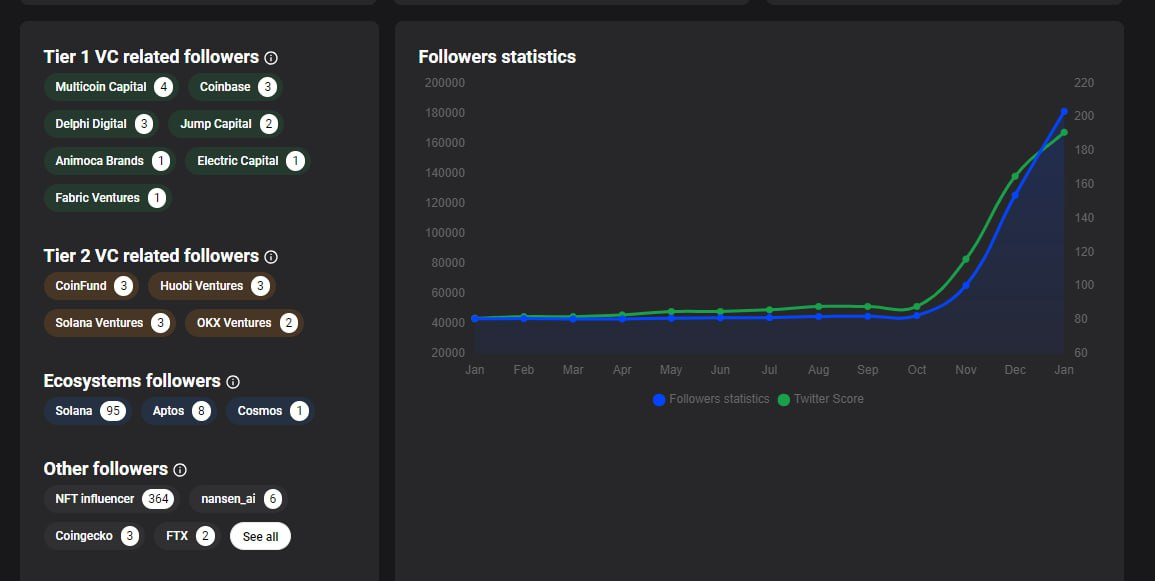Viewport: 1155px width, 581px height.
Task: Toggle the Followers statistics legend item
Action: [711, 399]
